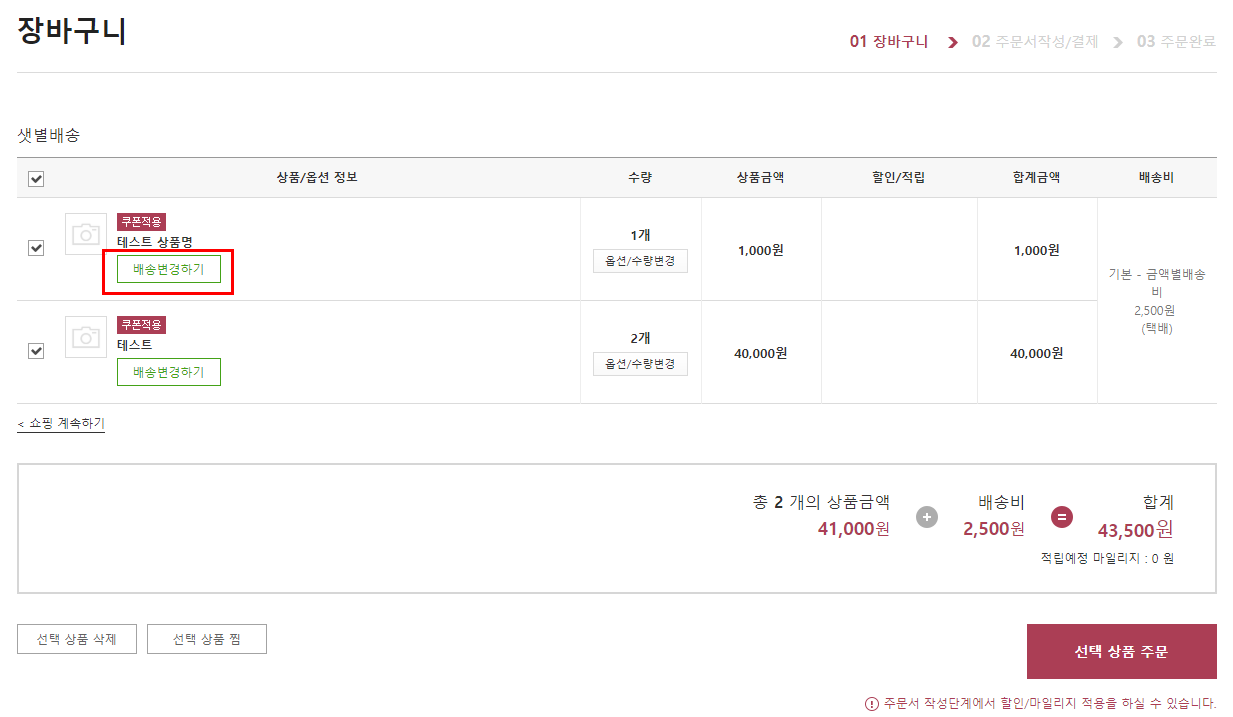The image size is (1233, 717).
Task: Click 선택 상품 삭제 button
Action: coord(77,639)
